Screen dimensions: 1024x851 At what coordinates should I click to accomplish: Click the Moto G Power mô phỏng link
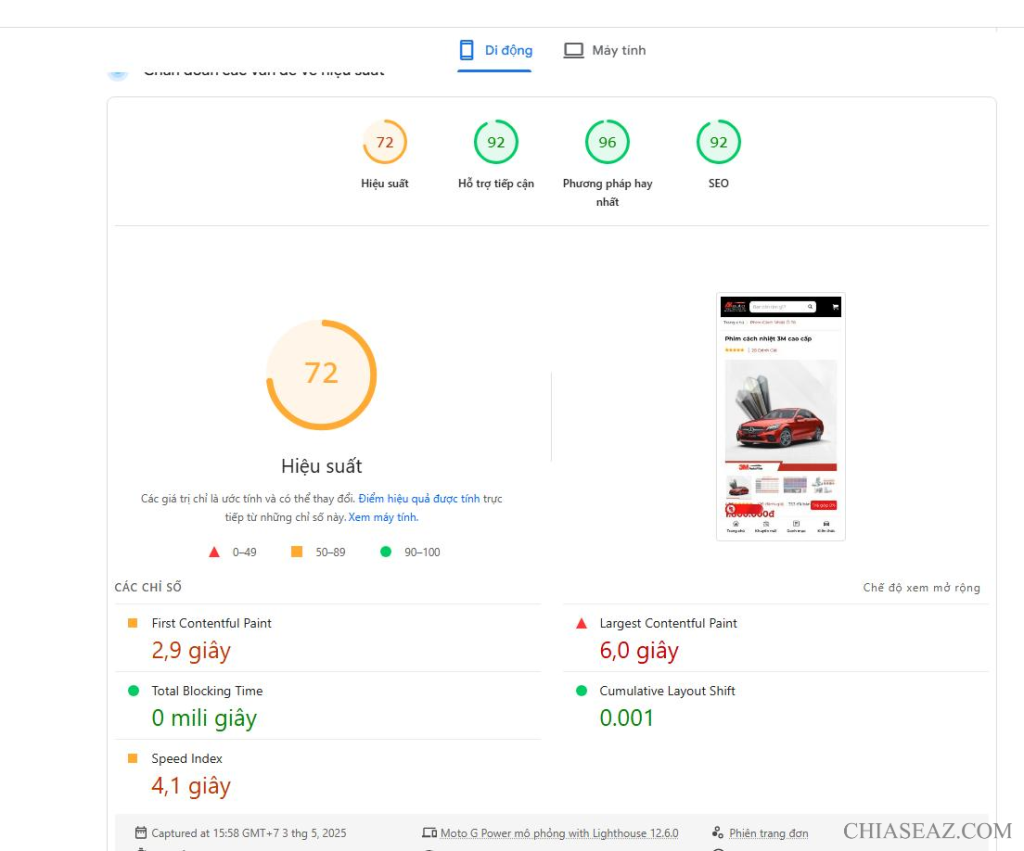559,833
